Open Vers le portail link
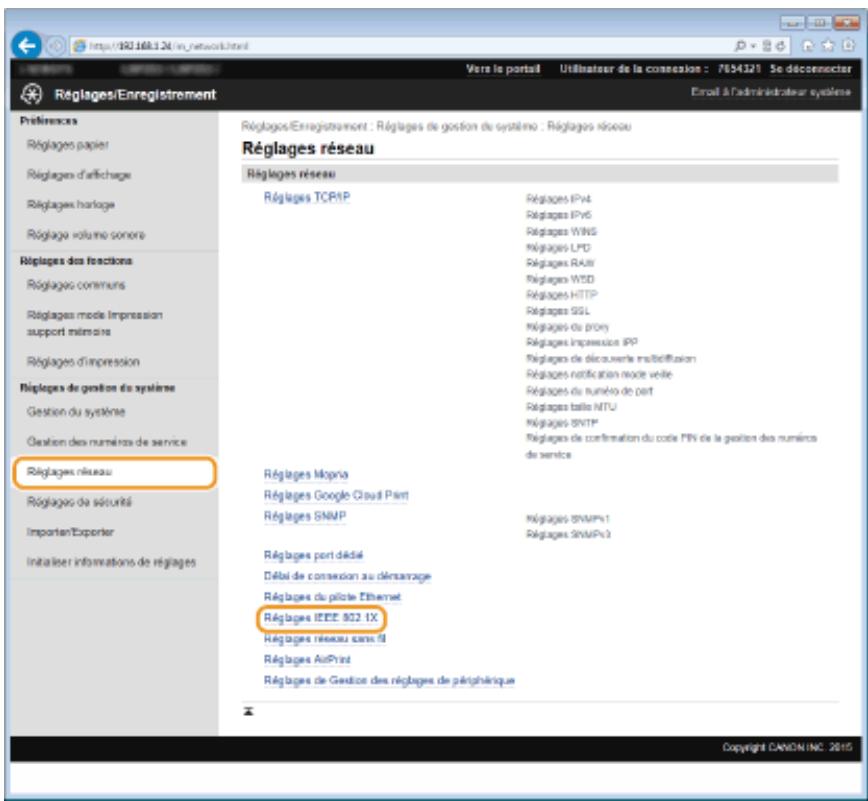The image size is (868, 801). click(503, 69)
